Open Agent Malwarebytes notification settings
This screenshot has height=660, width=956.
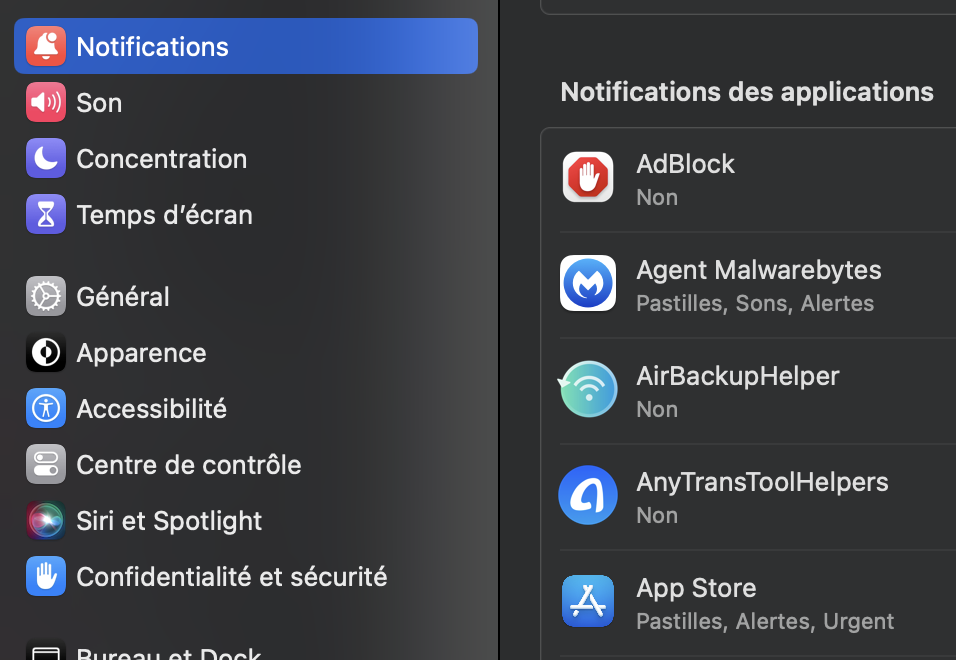pos(758,284)
